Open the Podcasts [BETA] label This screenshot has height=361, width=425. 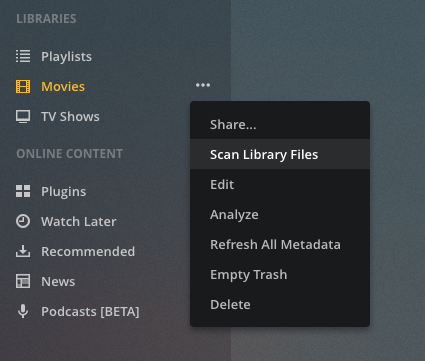coord(90,312)
